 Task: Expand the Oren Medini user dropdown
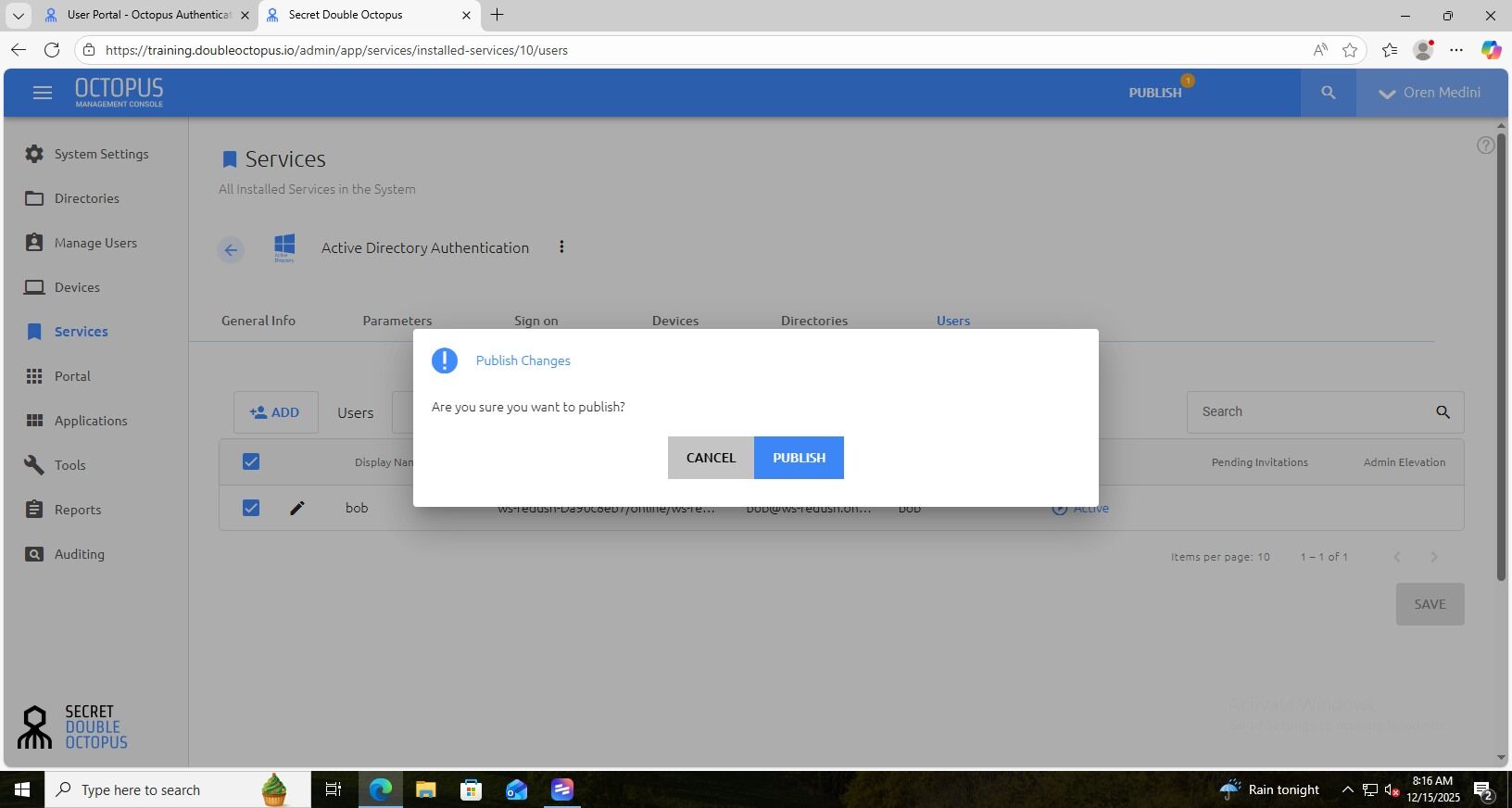(1430, 93)
